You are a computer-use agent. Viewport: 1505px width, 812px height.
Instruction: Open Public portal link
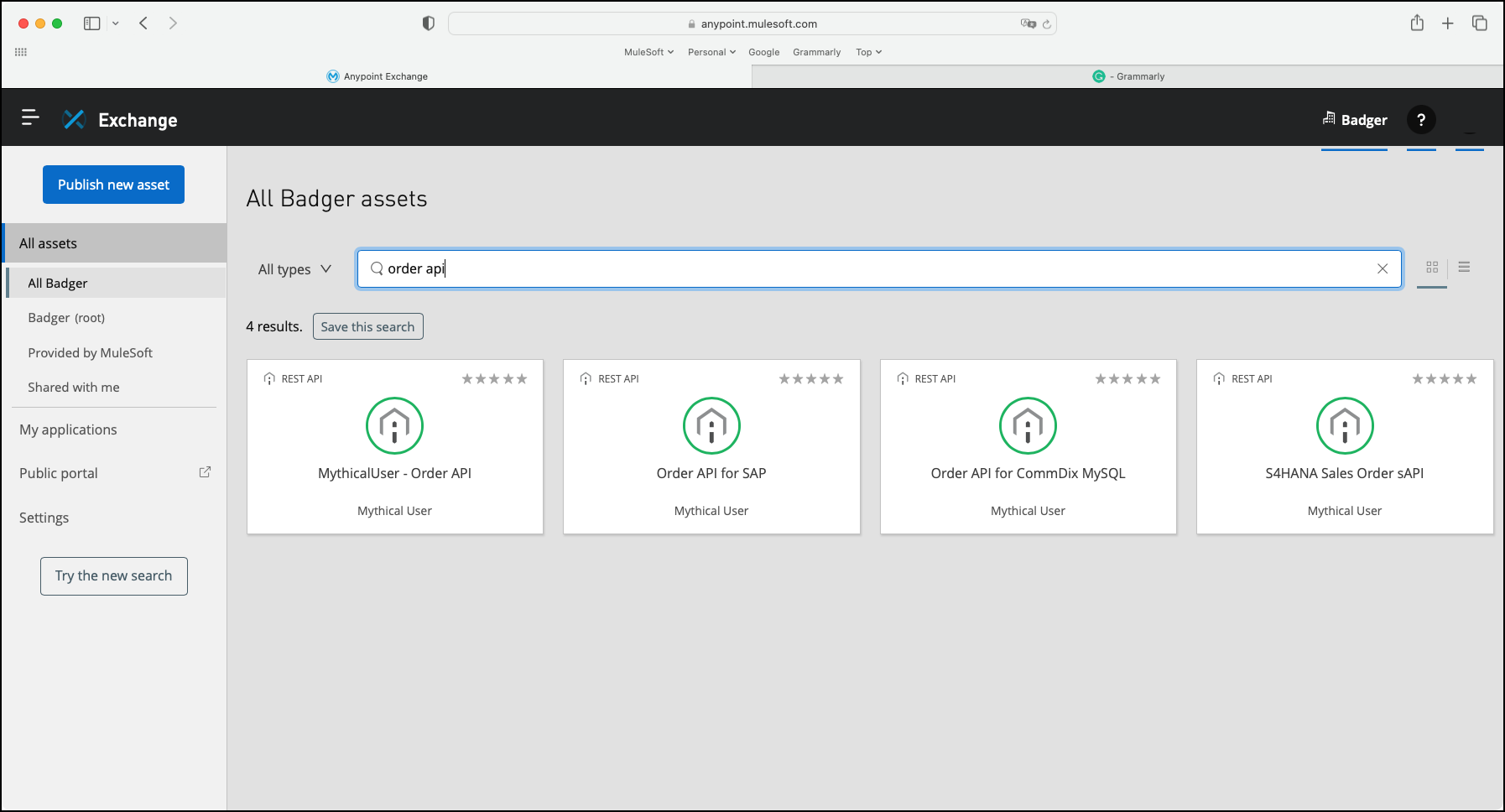click(x=59, y=473)
